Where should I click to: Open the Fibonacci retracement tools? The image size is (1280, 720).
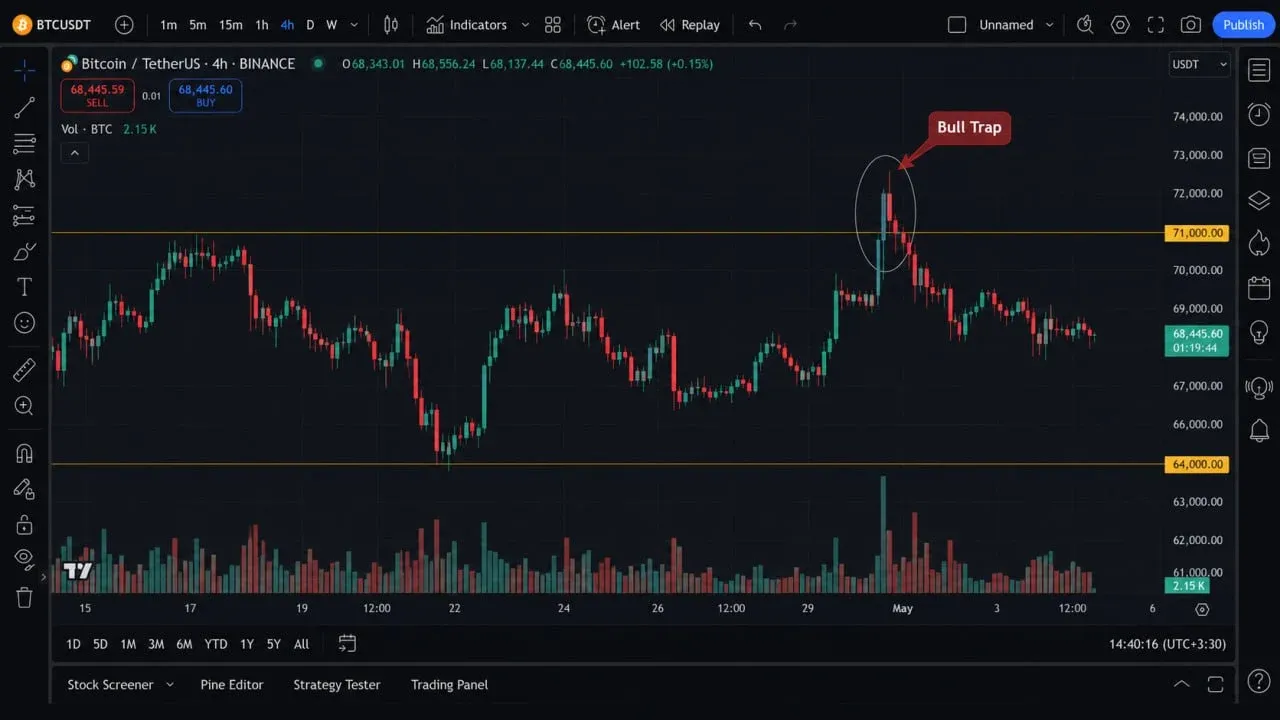24,143
